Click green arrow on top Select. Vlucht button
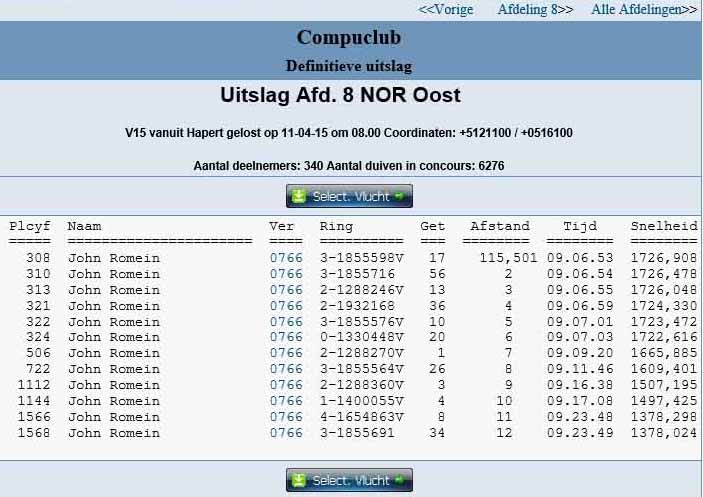703x497 pixels. tap(399, 196)
